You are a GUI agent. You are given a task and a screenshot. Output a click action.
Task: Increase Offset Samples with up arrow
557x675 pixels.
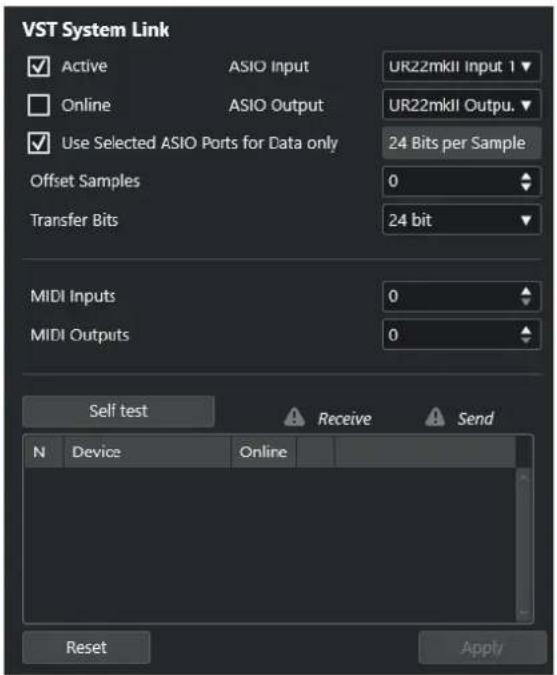click(526, 176)
